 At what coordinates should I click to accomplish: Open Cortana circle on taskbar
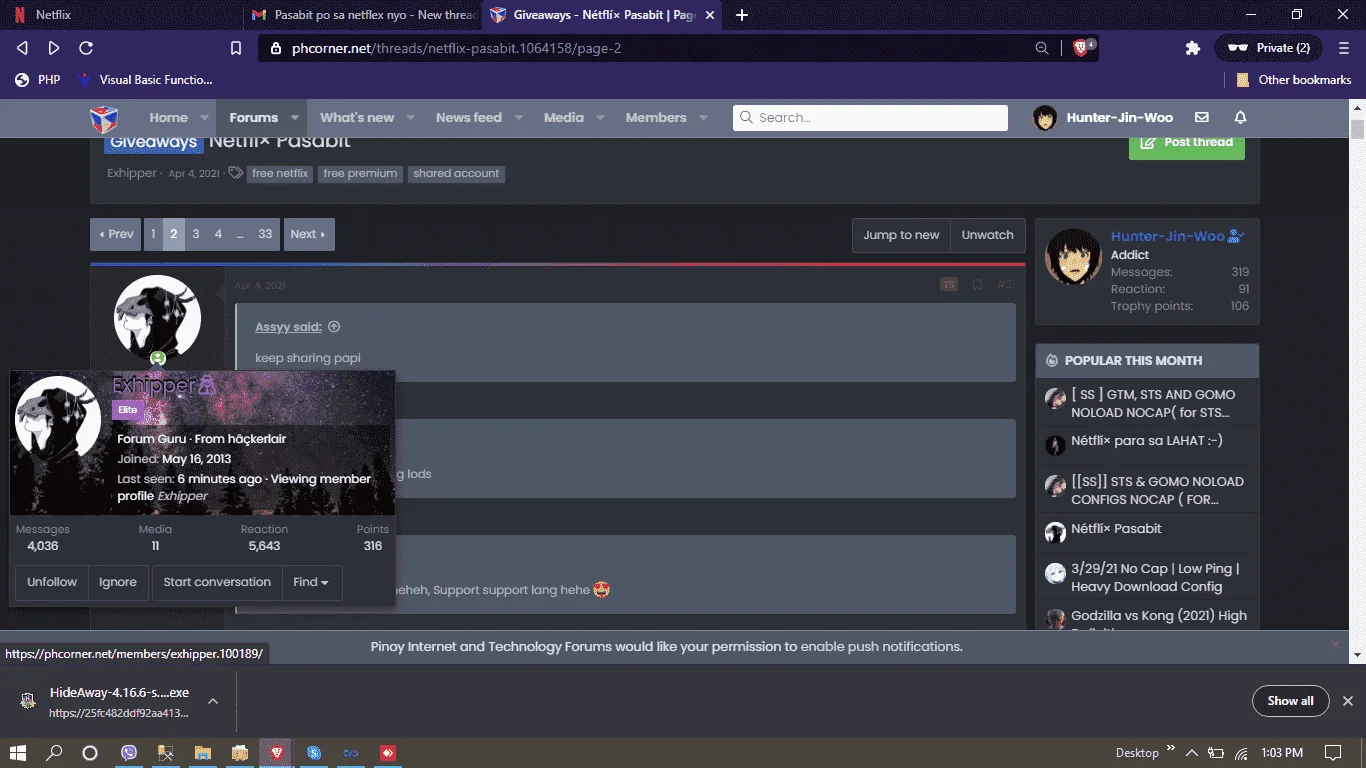click(90, 752)
